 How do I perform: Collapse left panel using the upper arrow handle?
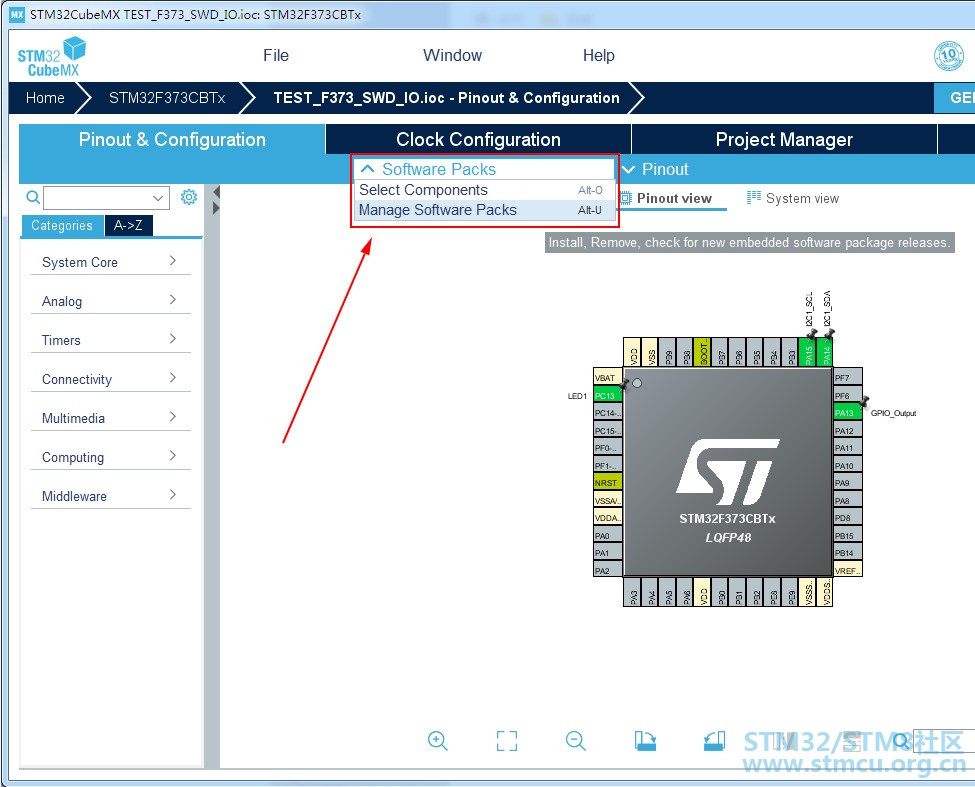(x=216, y=191)
